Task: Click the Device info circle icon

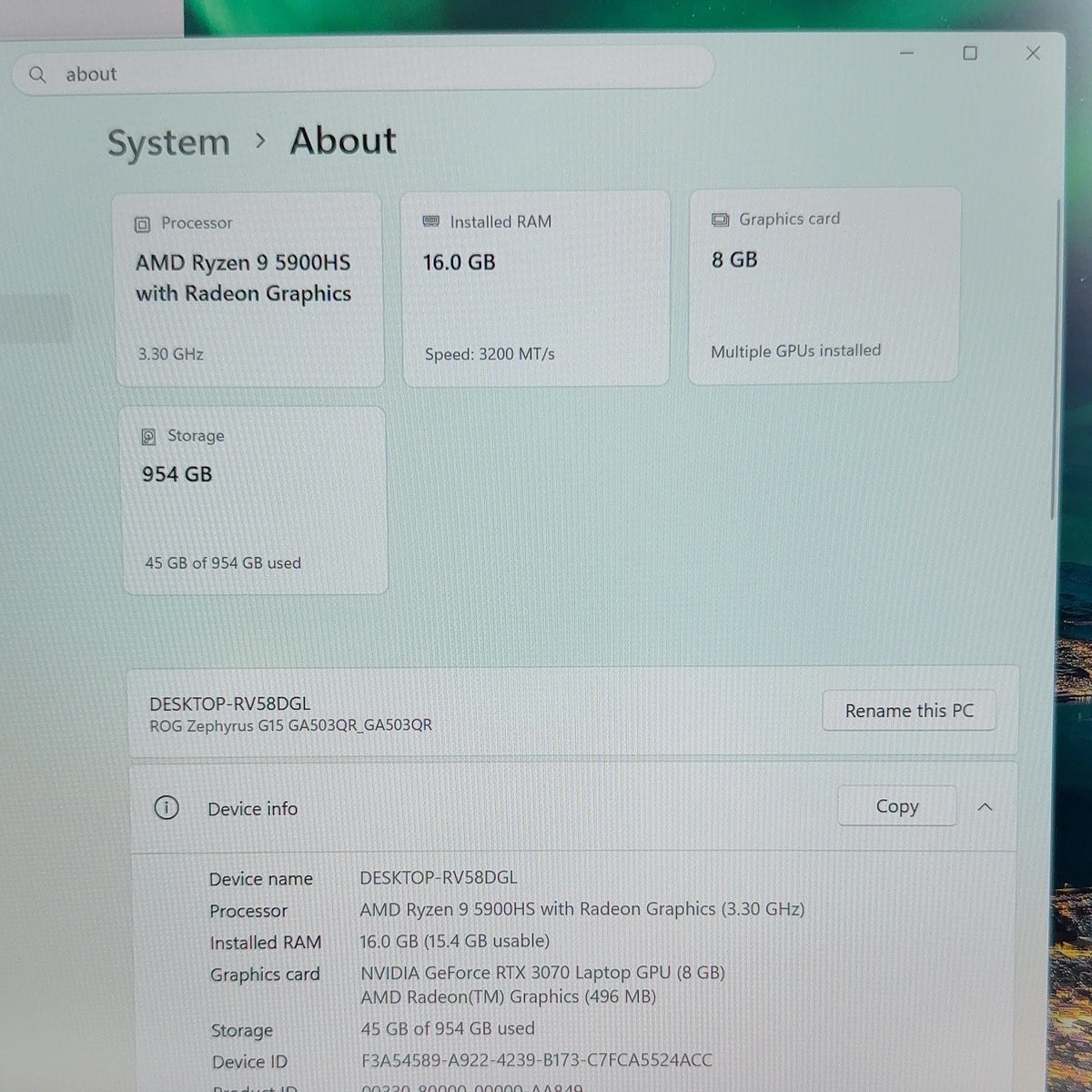Action: click(x=167, y=807)
